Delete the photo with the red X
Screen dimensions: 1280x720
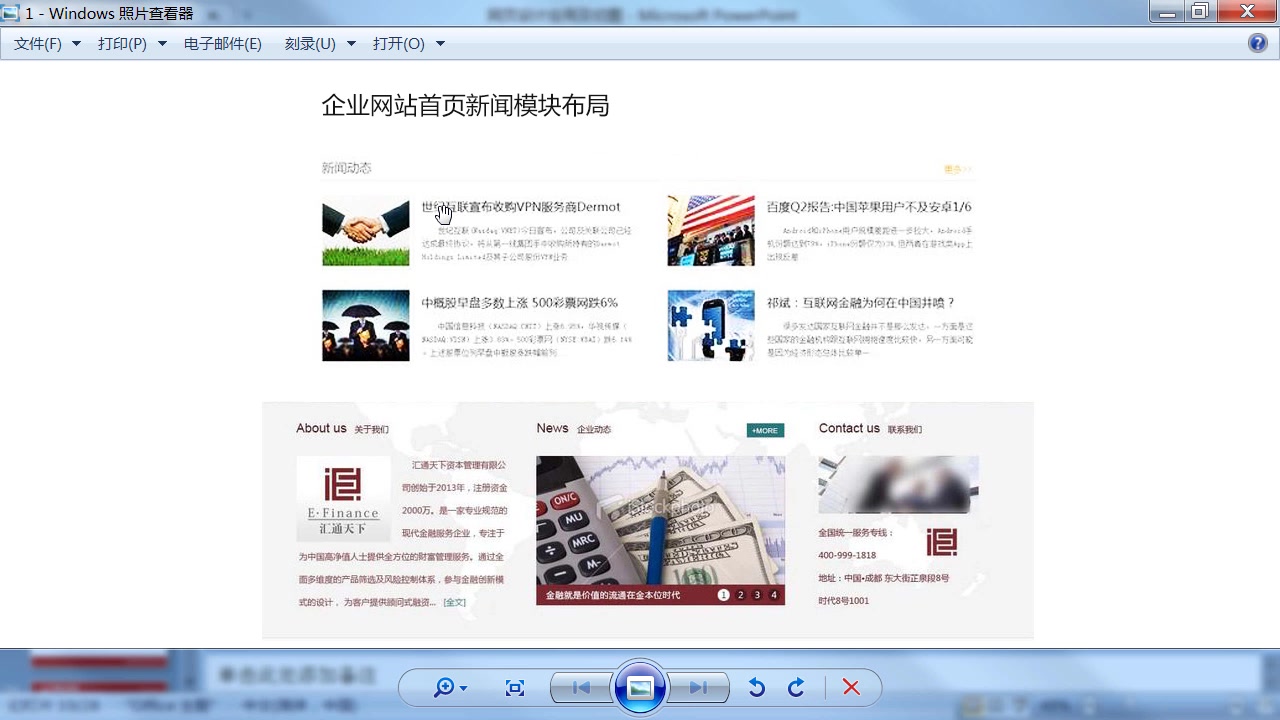click(852, 687)
